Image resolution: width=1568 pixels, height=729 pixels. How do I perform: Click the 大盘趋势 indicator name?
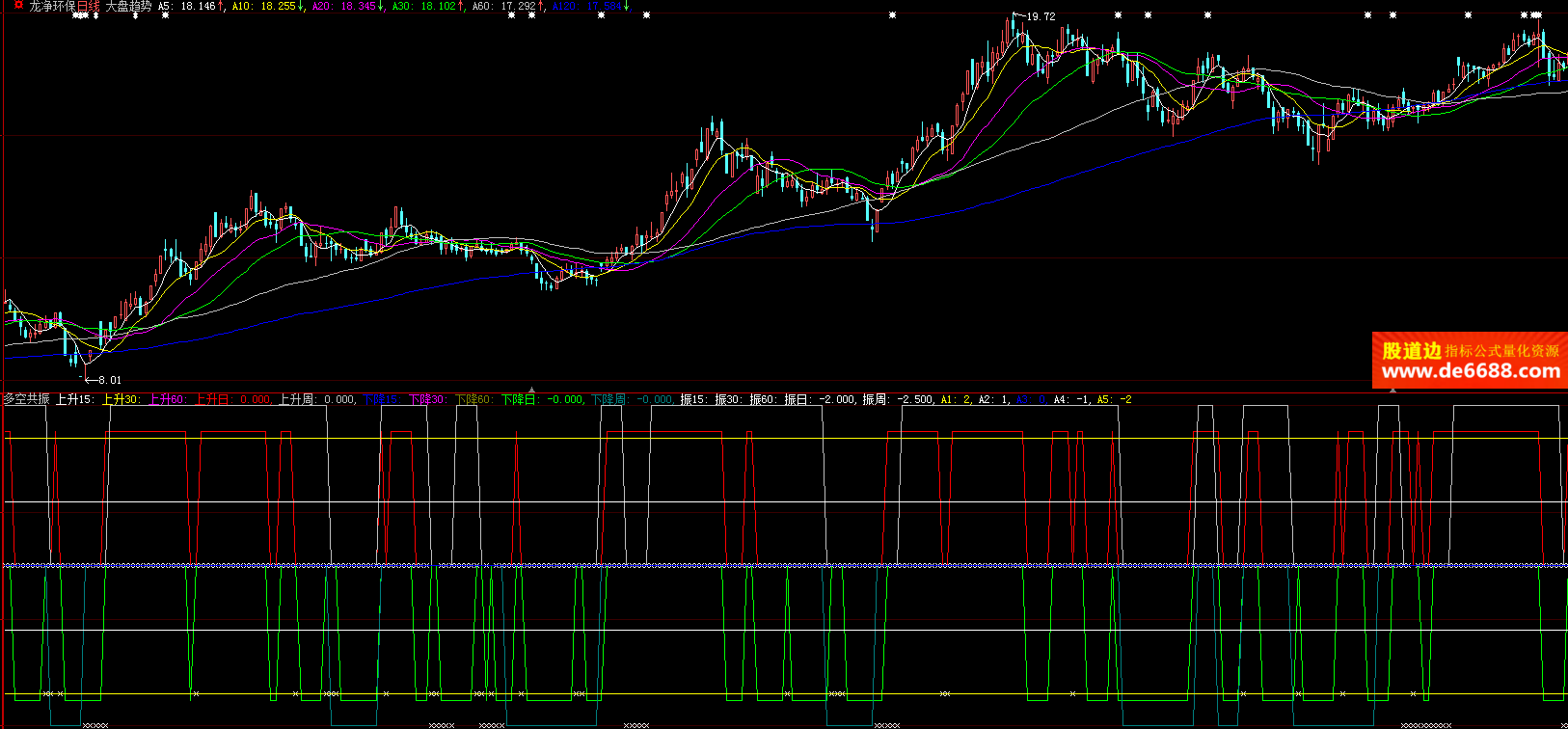127,6
